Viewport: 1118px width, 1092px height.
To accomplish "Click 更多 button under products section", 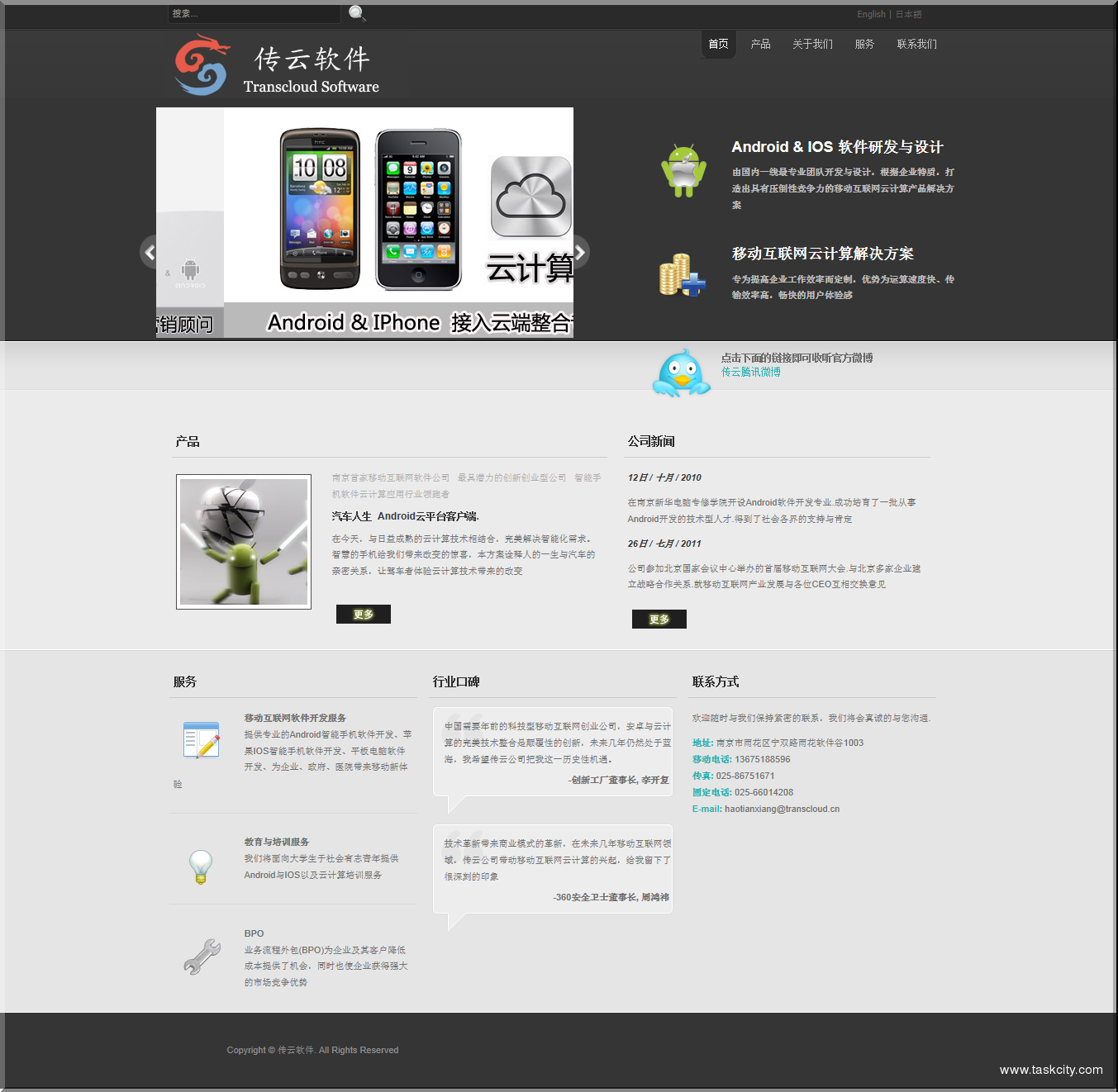I will click(364, 614).
